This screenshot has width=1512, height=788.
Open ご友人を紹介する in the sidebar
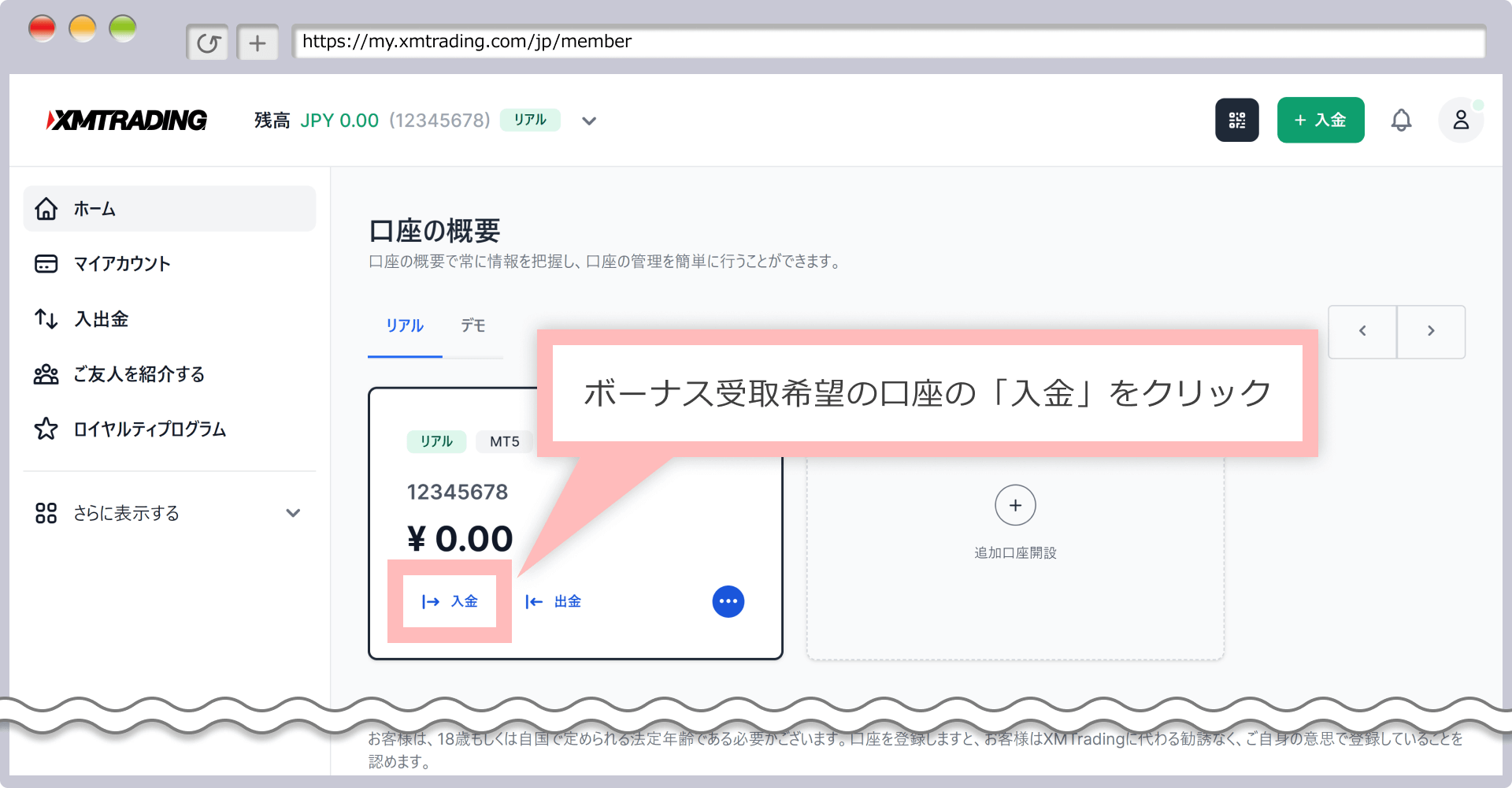(169, 374)
